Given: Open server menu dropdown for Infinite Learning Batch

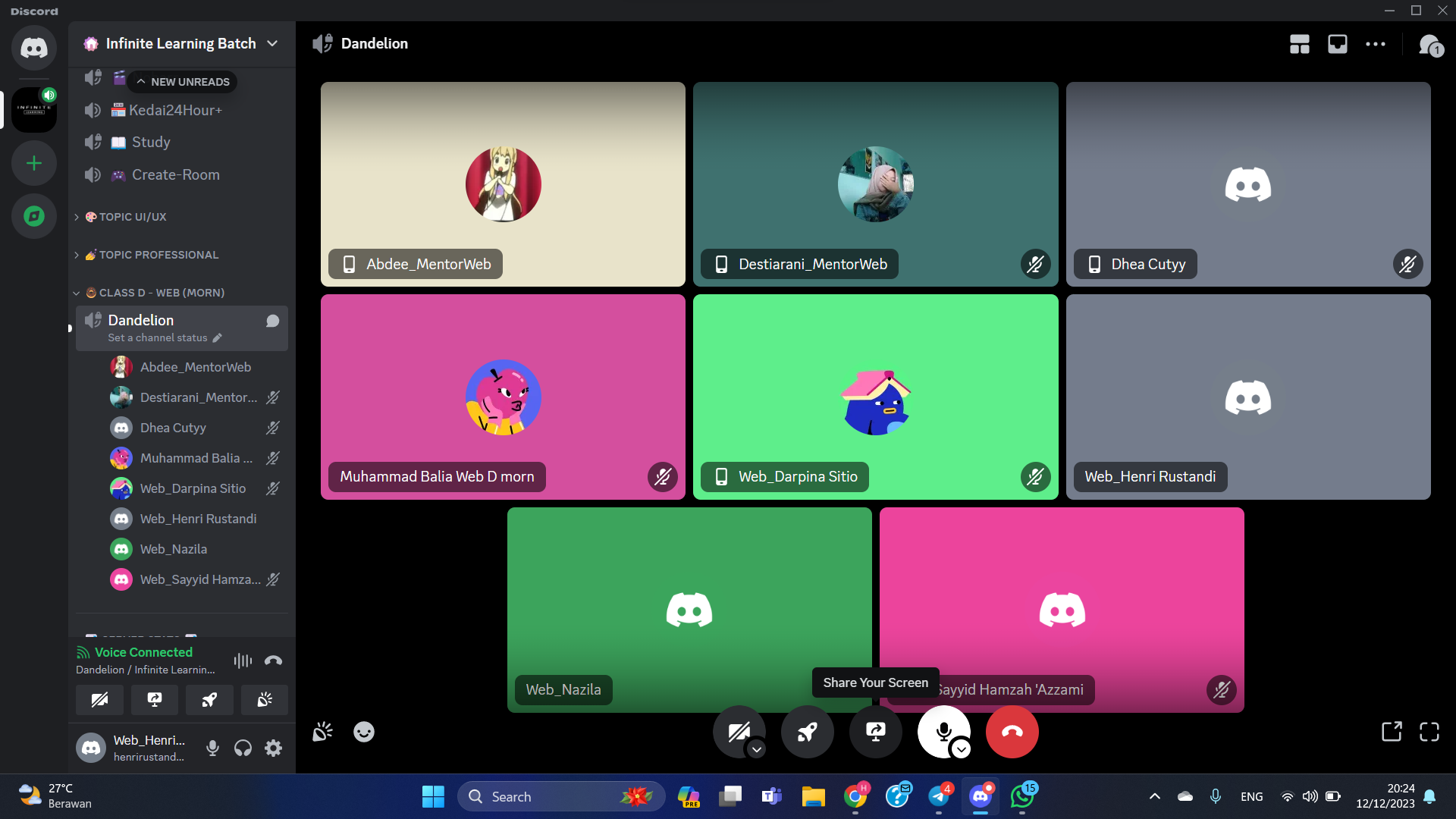Looking at the screenshot, I should pyautogui.click(x=182, y=44).
